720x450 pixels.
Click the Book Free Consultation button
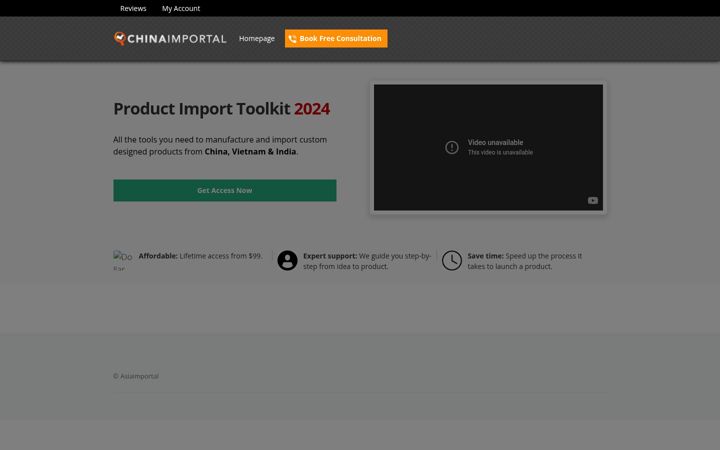pyautogui.click(x=336, y=39)
